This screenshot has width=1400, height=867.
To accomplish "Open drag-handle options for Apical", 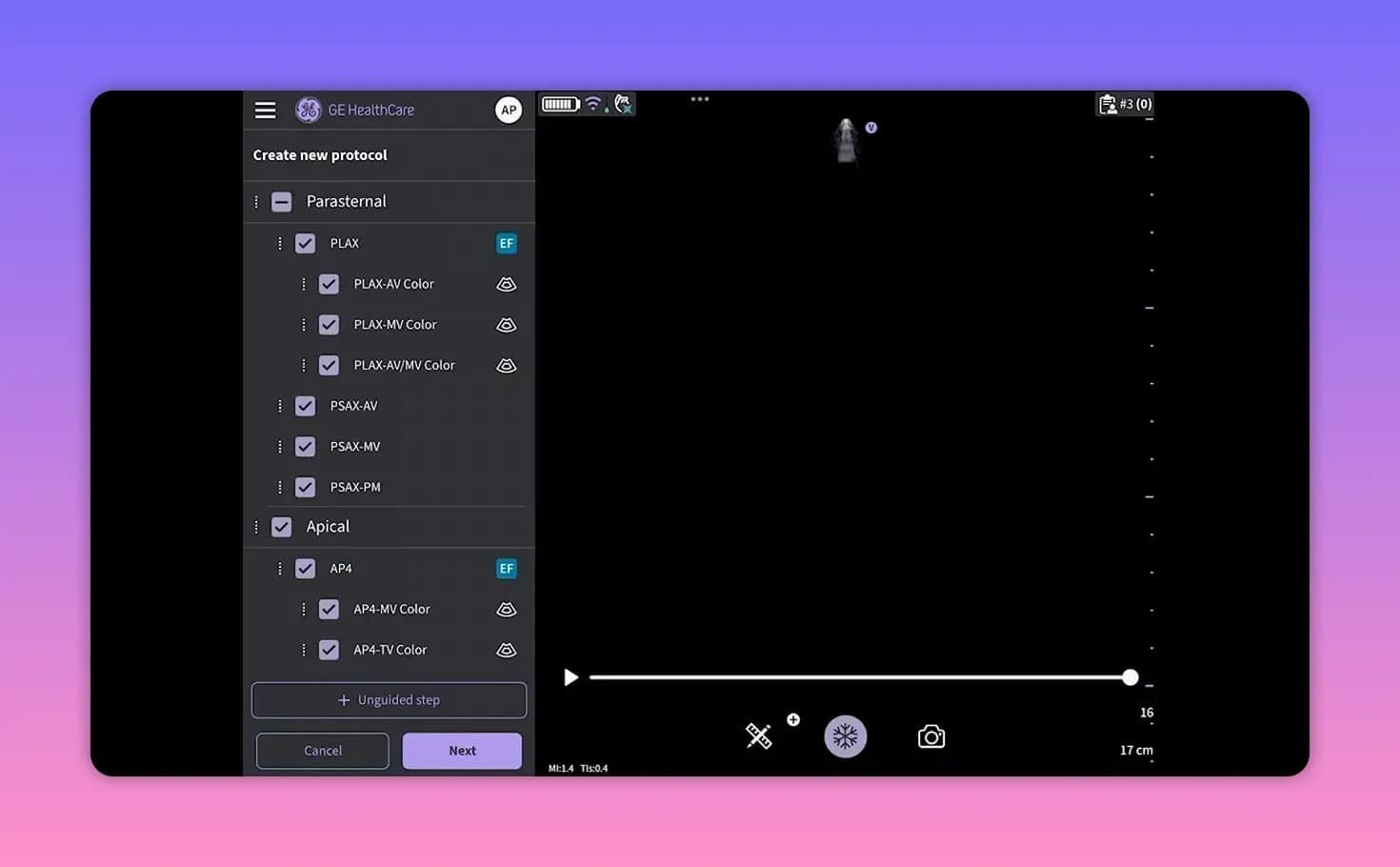I will pyautogui.click(x=256, y=527).
